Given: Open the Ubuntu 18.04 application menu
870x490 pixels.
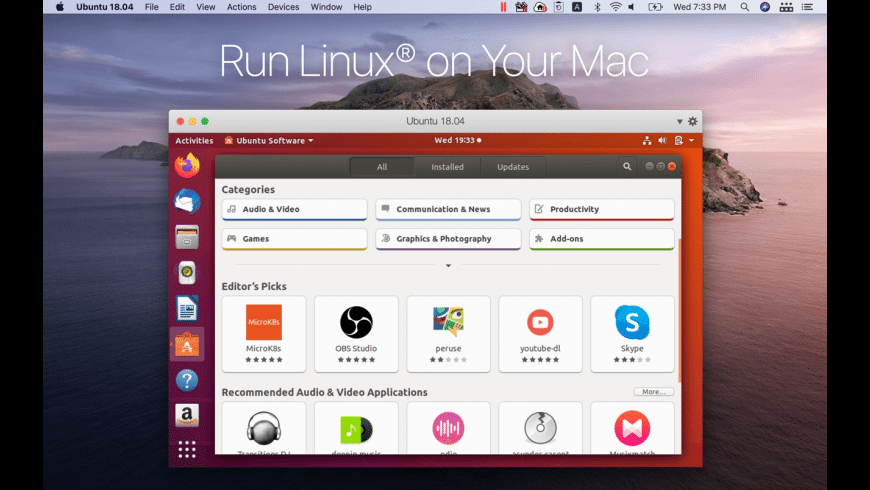Looking at the screenshot, I should click(x=104, y=7).
